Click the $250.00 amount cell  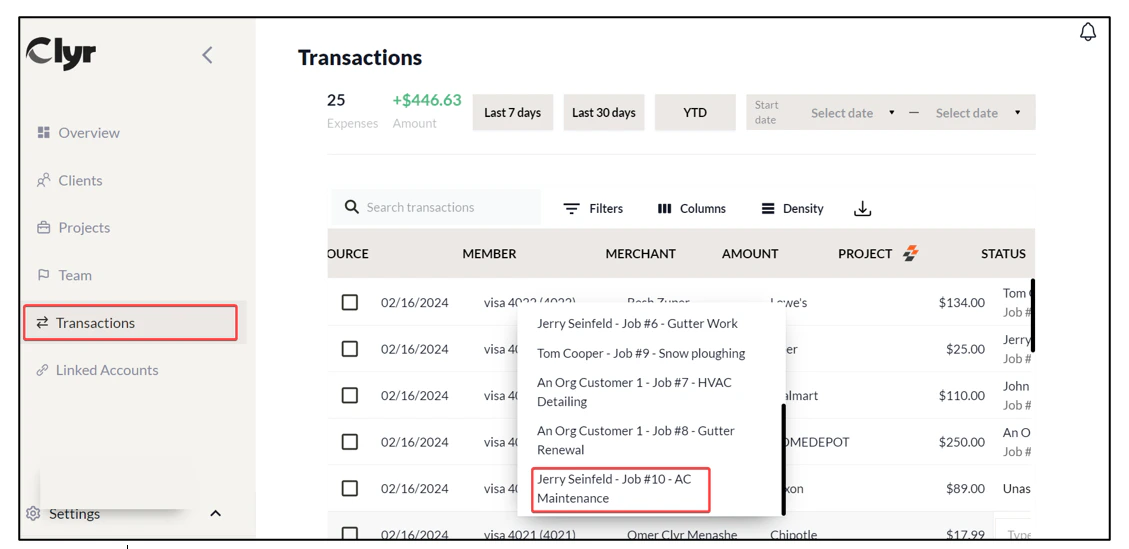coord(961,442)
